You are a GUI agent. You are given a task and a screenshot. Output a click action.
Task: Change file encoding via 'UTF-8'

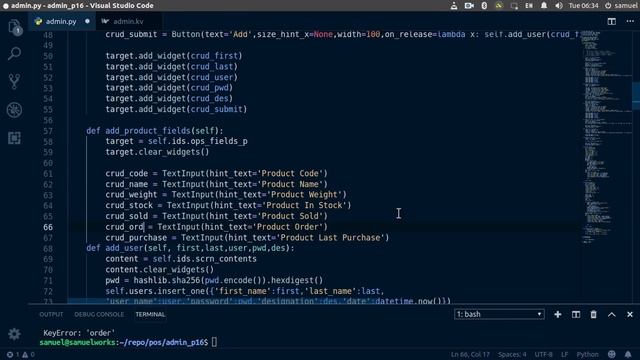[x=543, y=354]
